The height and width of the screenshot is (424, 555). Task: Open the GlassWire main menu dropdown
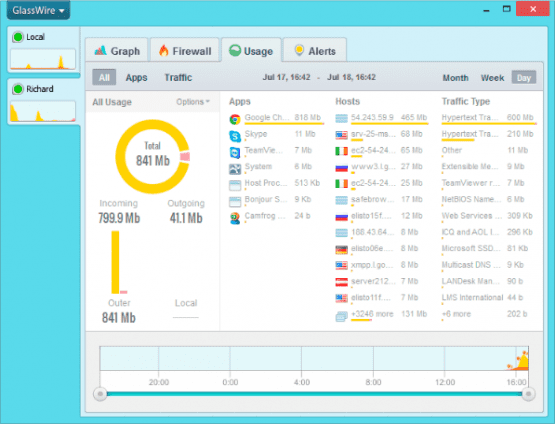tap(39, 10)
